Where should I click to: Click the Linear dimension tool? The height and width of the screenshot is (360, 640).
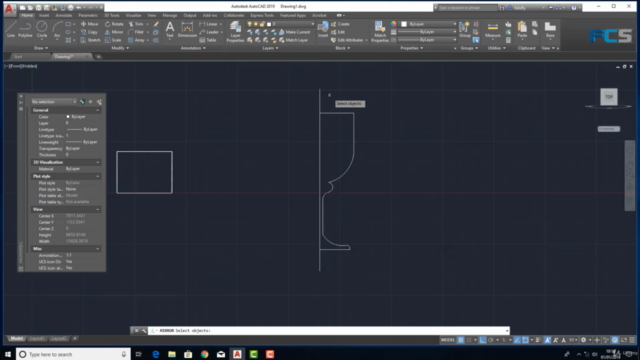tap(209, 24)
